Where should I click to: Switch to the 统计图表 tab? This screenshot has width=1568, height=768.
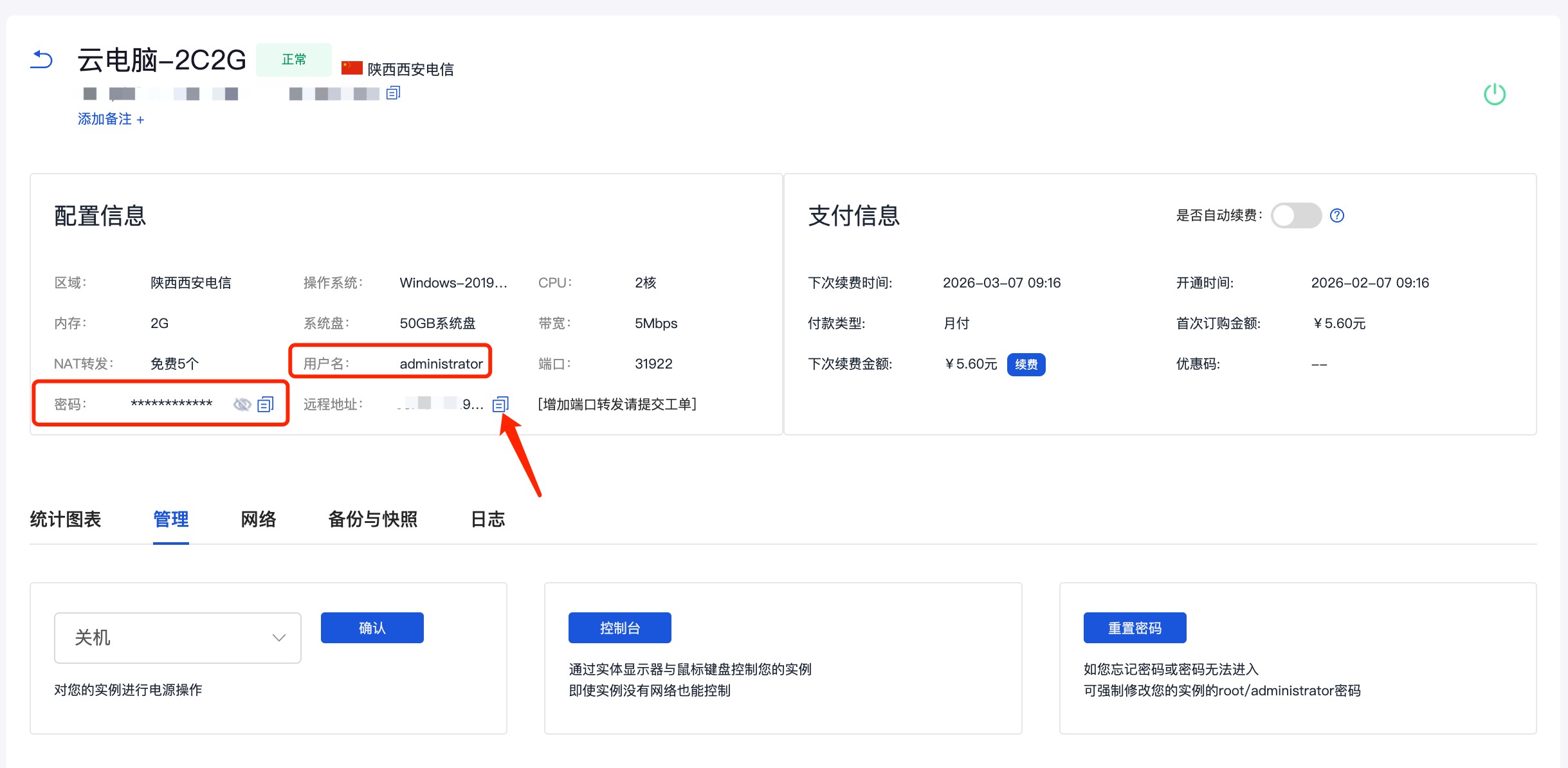pos(66,519)
